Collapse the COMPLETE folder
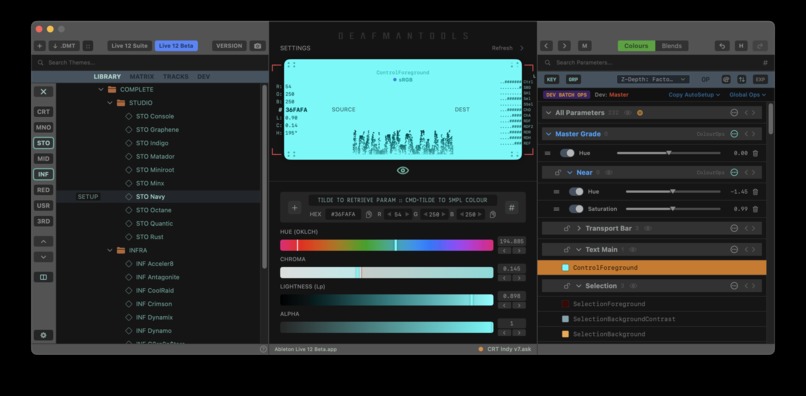This screenshot has width=806, height=396. [101, 89]
